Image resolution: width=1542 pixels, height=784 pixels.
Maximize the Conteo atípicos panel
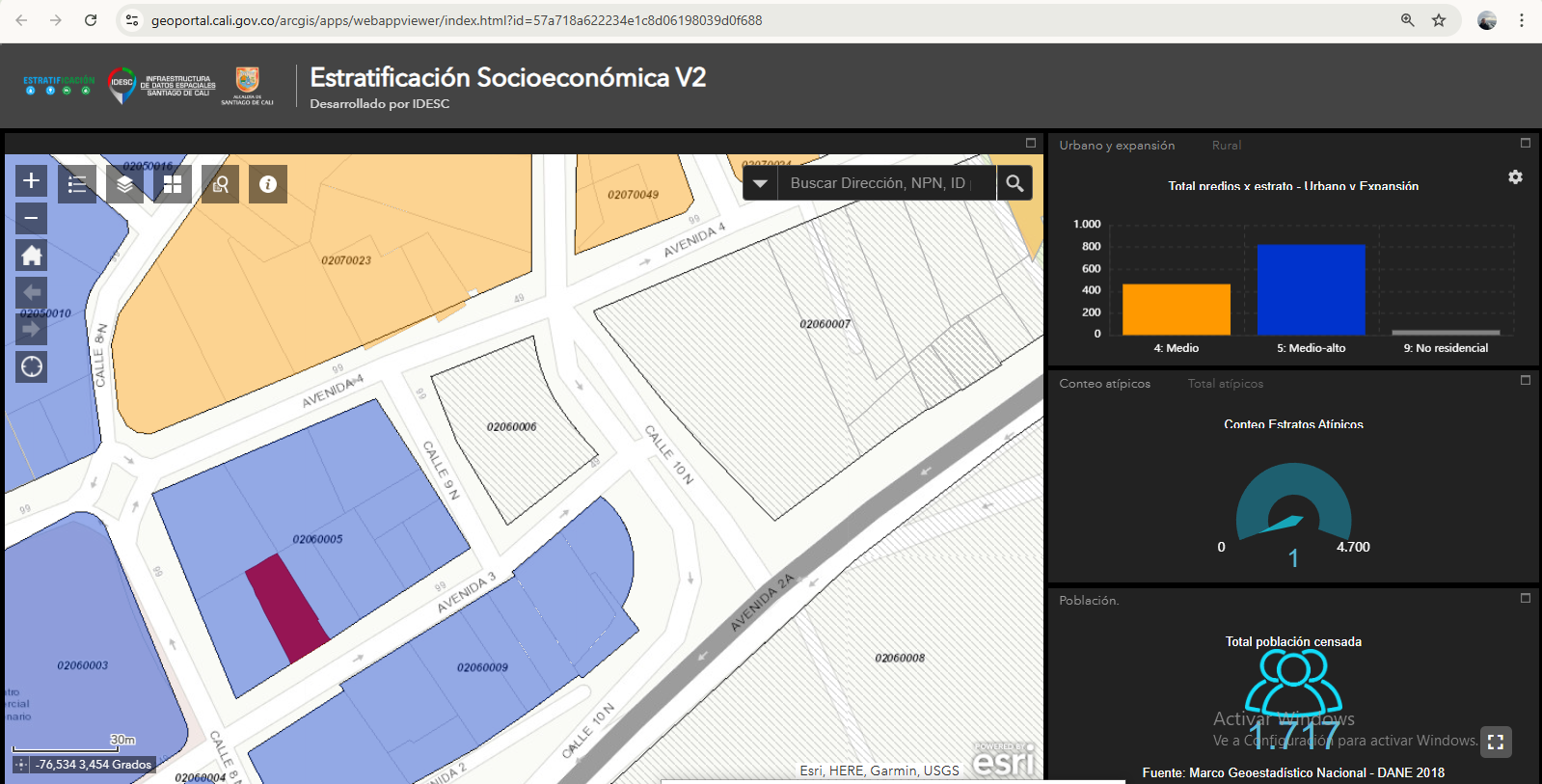1526,380
